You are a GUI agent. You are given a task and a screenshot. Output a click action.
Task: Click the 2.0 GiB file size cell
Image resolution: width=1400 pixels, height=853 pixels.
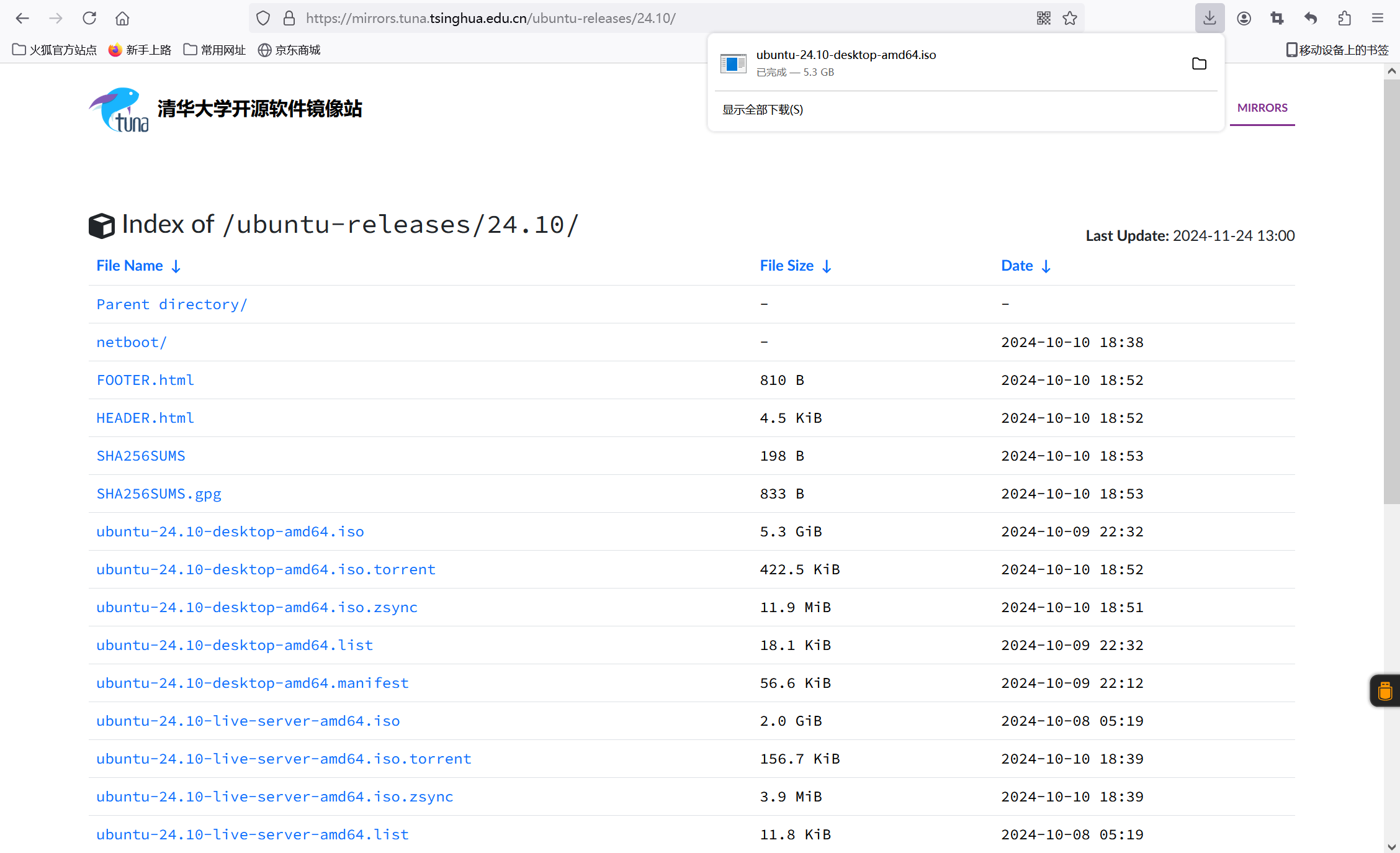791,721
